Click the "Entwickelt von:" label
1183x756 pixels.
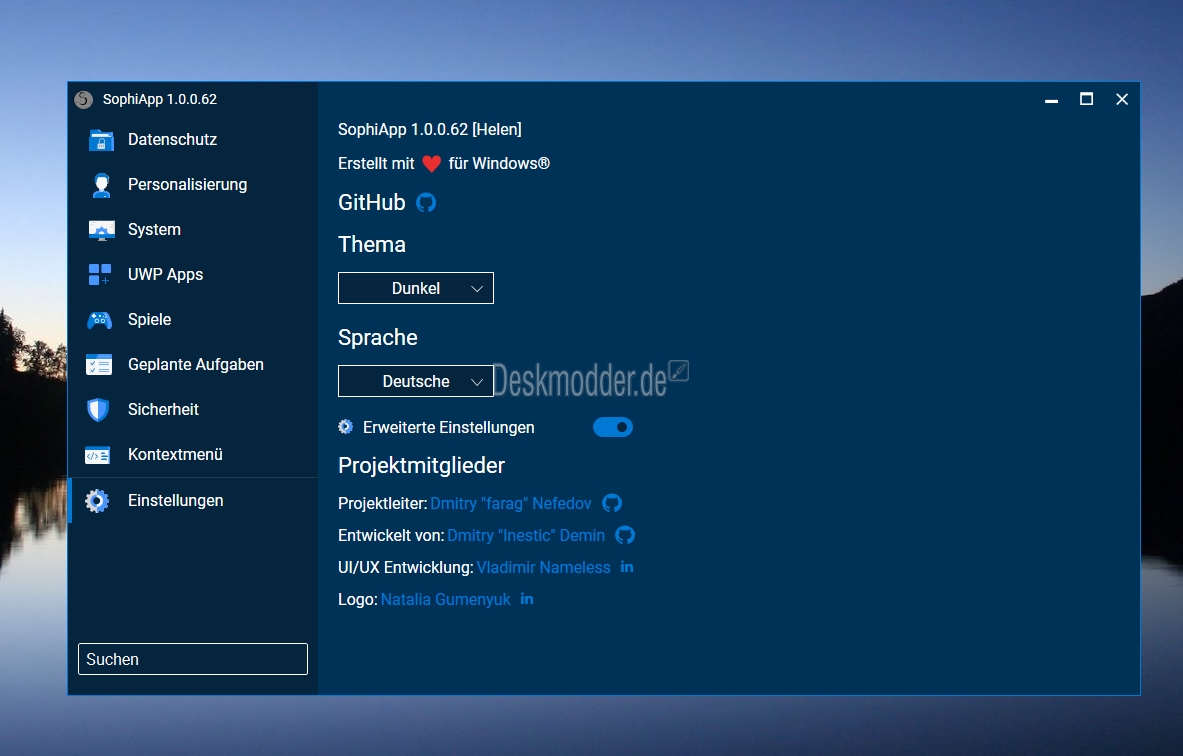pos(391,536)
